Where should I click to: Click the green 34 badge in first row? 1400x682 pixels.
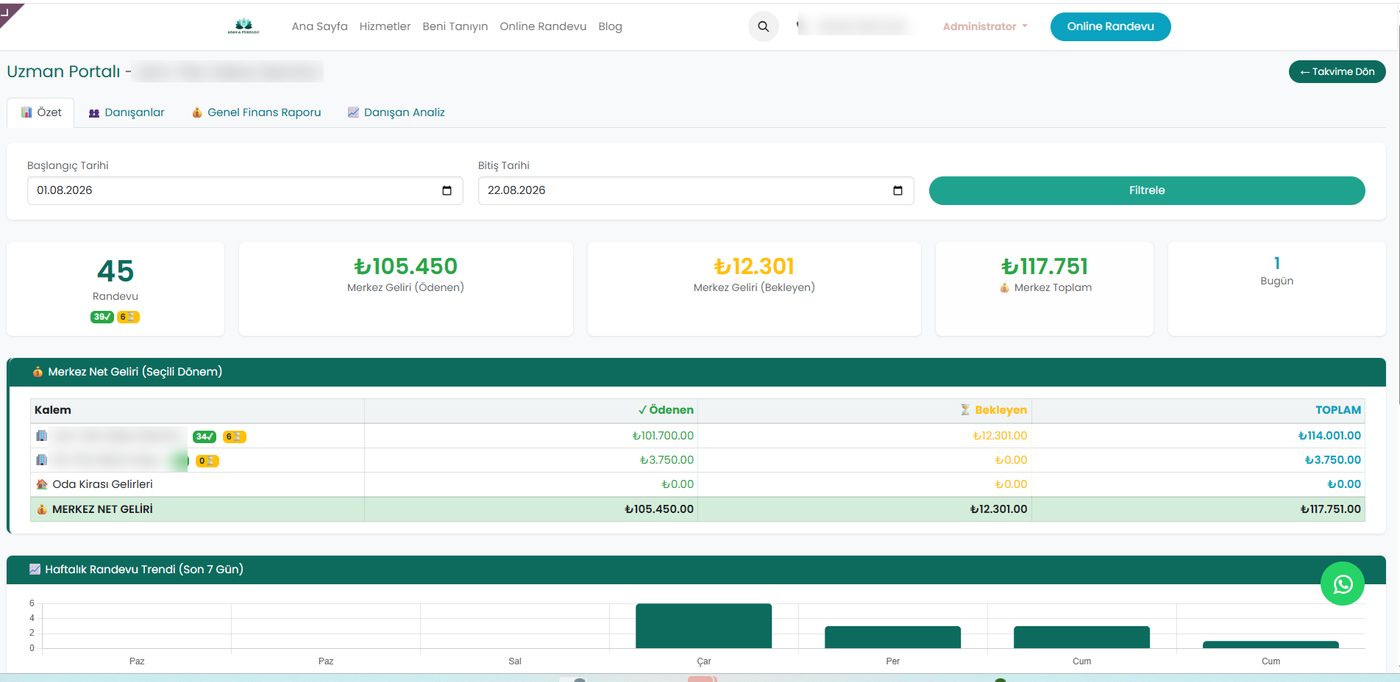point(205,436)
